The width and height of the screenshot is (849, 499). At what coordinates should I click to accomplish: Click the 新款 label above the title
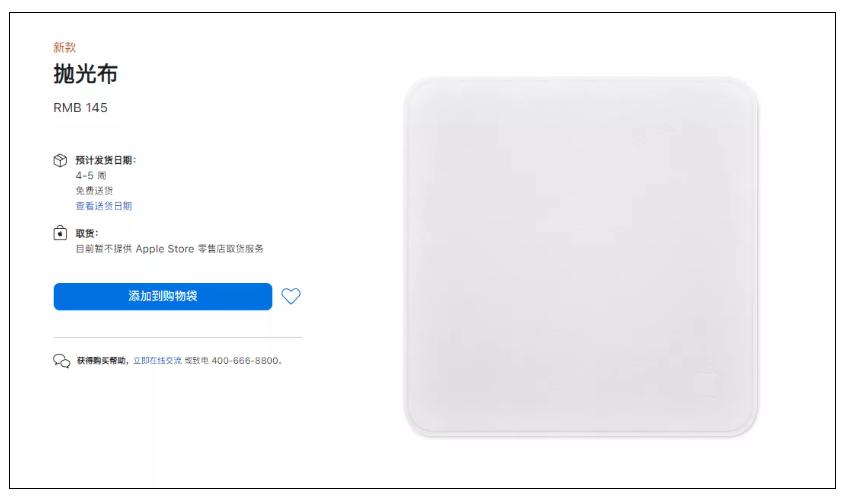[64, 47]
